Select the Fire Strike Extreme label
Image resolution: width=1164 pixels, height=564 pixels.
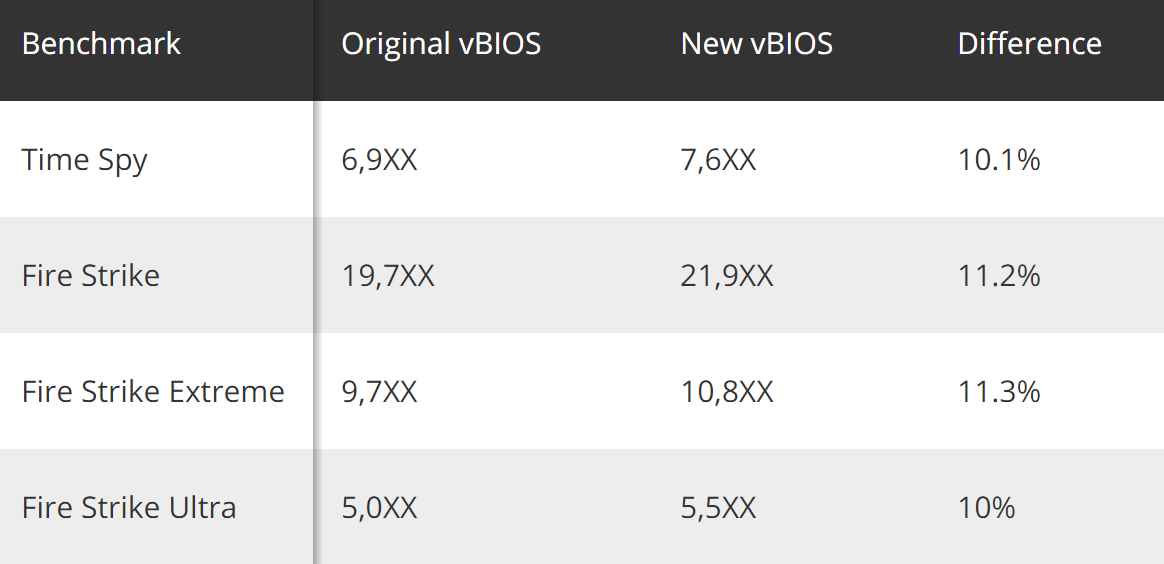coord(153,391)
